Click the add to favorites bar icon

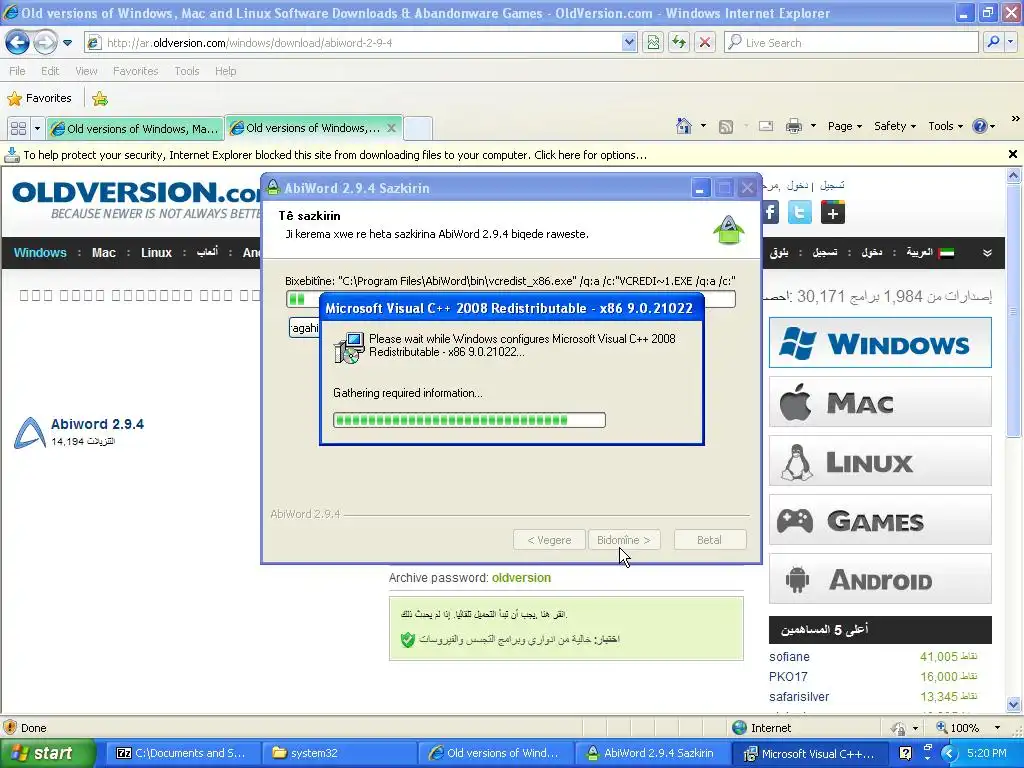coord(100,99)
